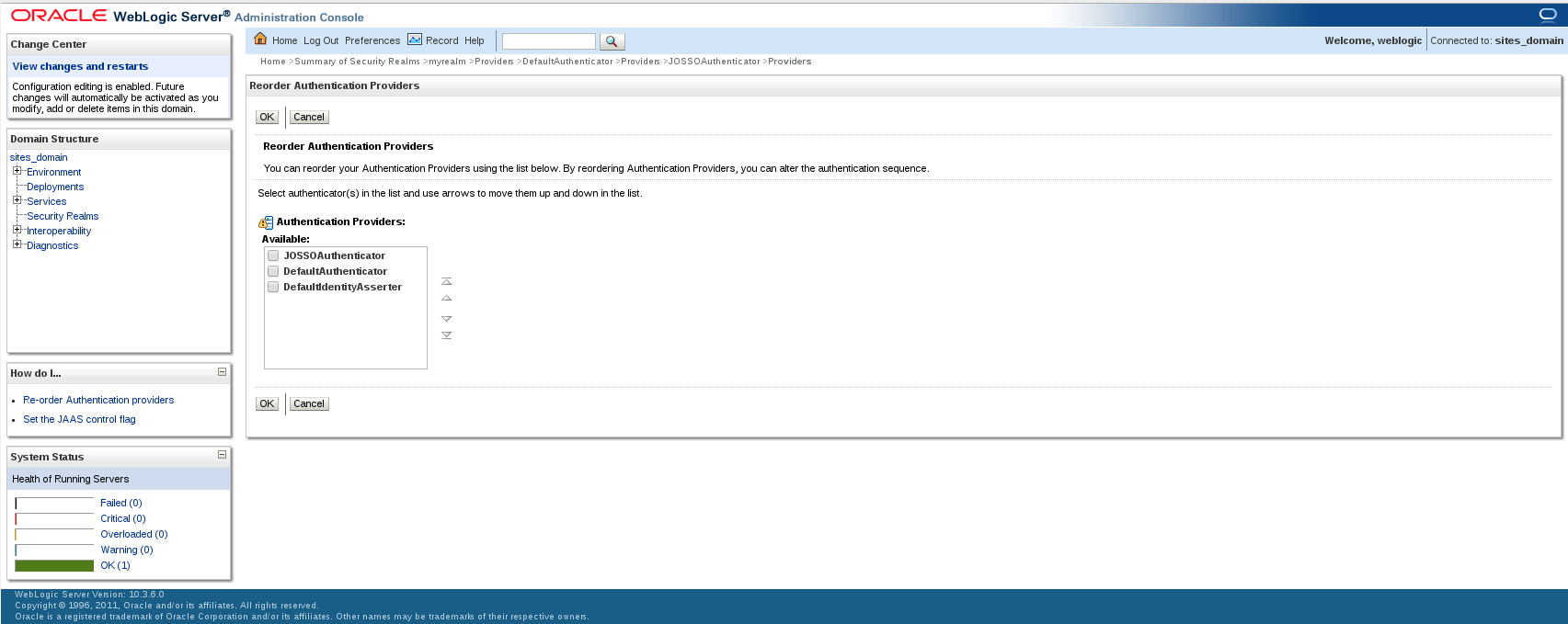The width and height of the screenshot is (1568, 624).
Task: Open View changes and restarts link
Action: (80, 66)
